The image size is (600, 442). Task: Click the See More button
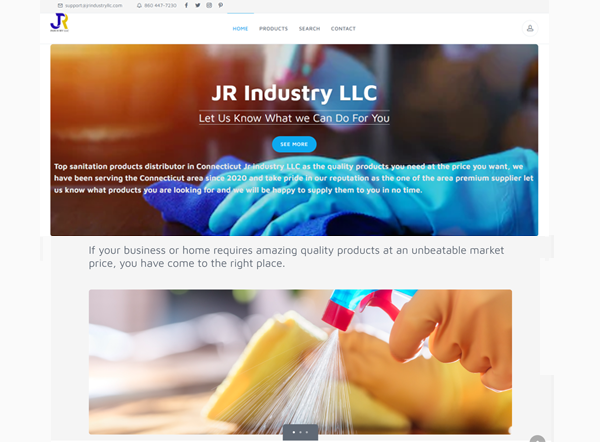(x=294, y=144)
